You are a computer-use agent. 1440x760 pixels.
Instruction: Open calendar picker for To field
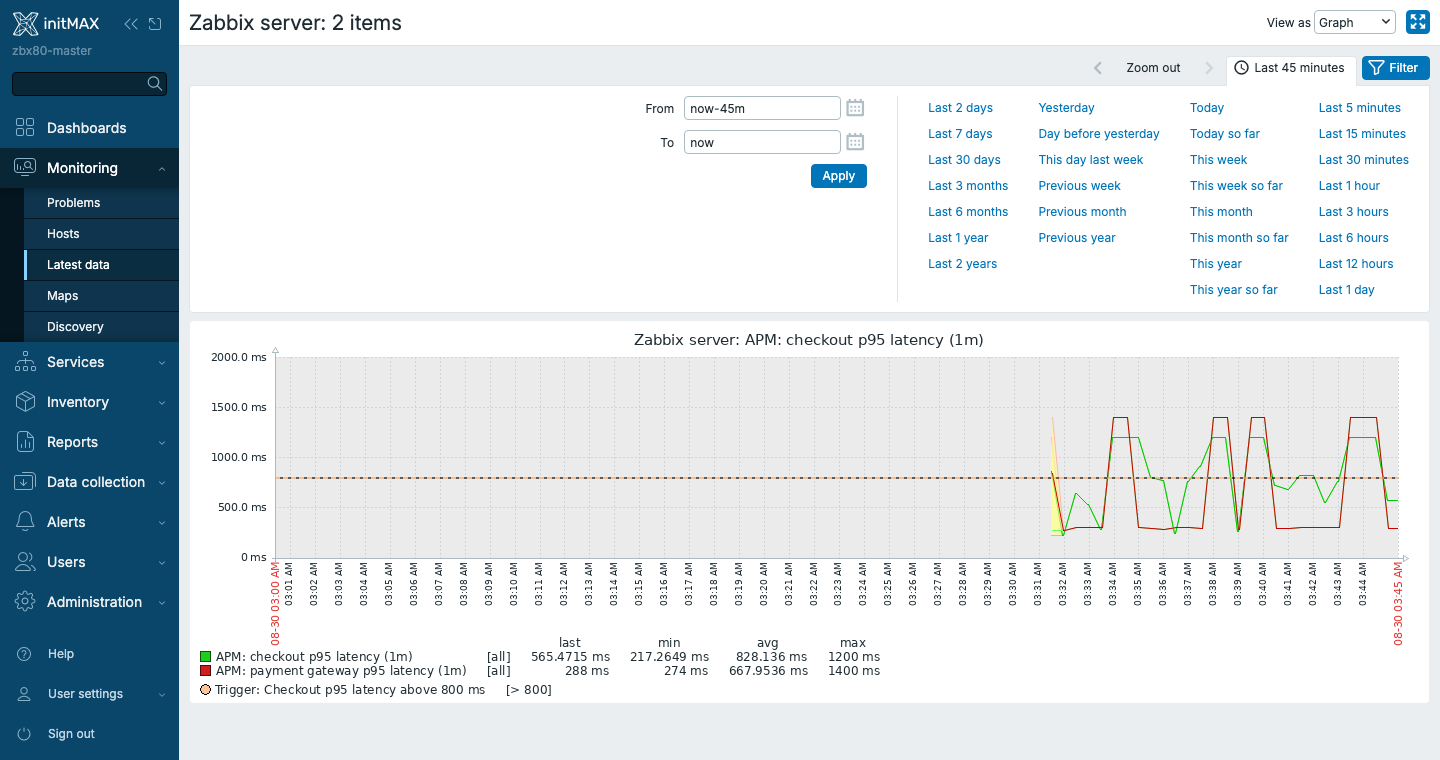tap(855, 142)
